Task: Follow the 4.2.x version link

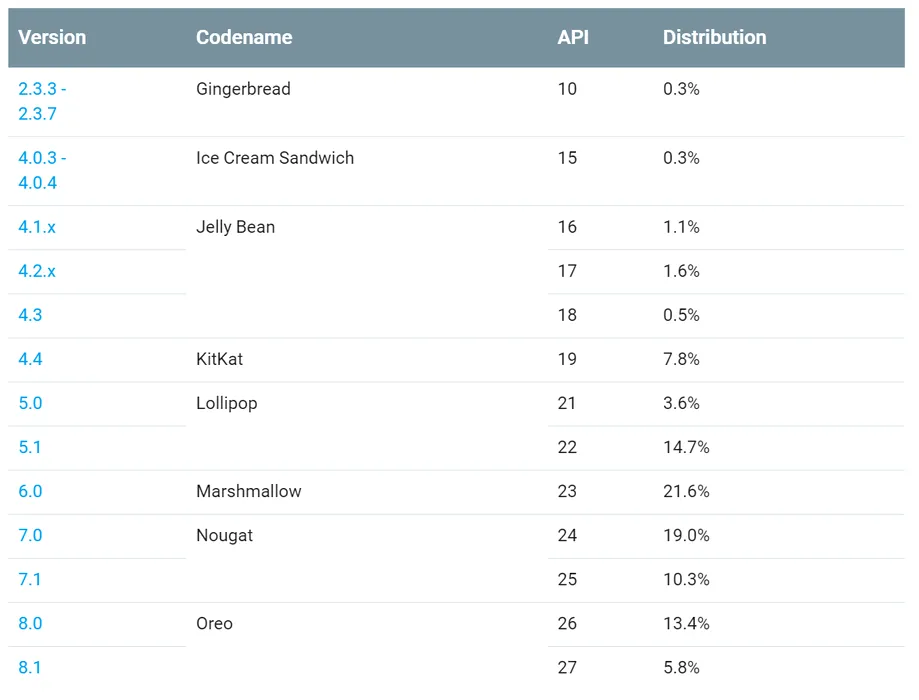Action: click(x=37, y=271)
